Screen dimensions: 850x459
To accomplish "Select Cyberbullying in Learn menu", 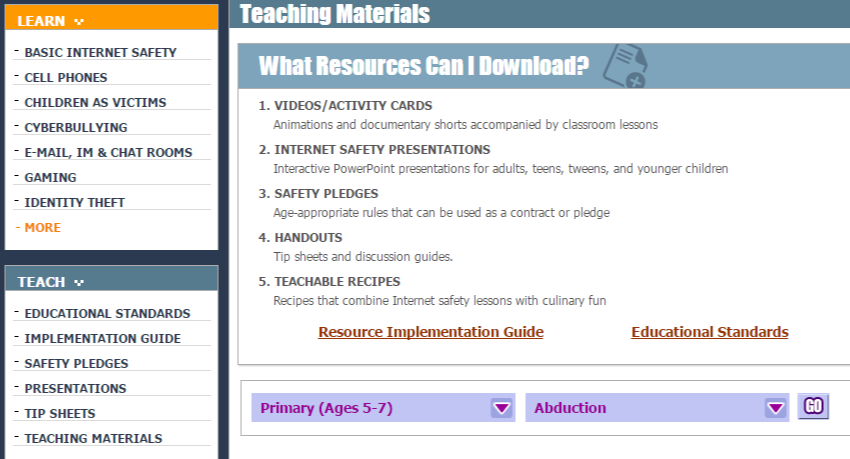I will coord(76,127).
